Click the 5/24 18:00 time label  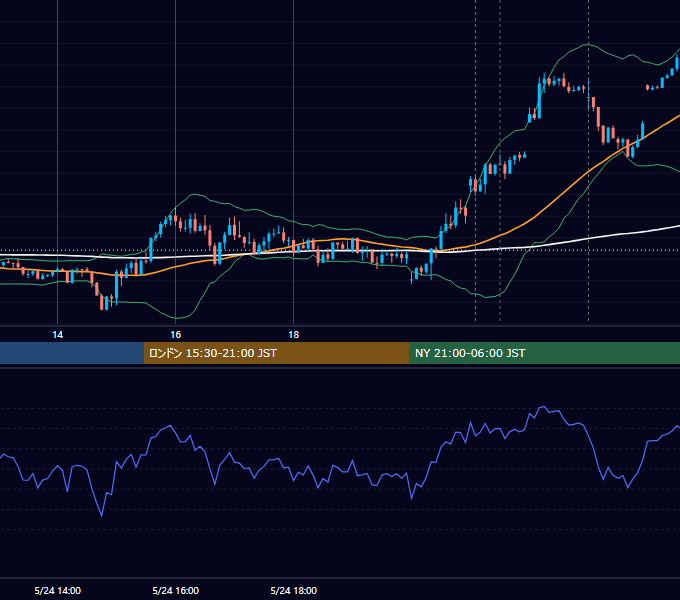[294, 590]
